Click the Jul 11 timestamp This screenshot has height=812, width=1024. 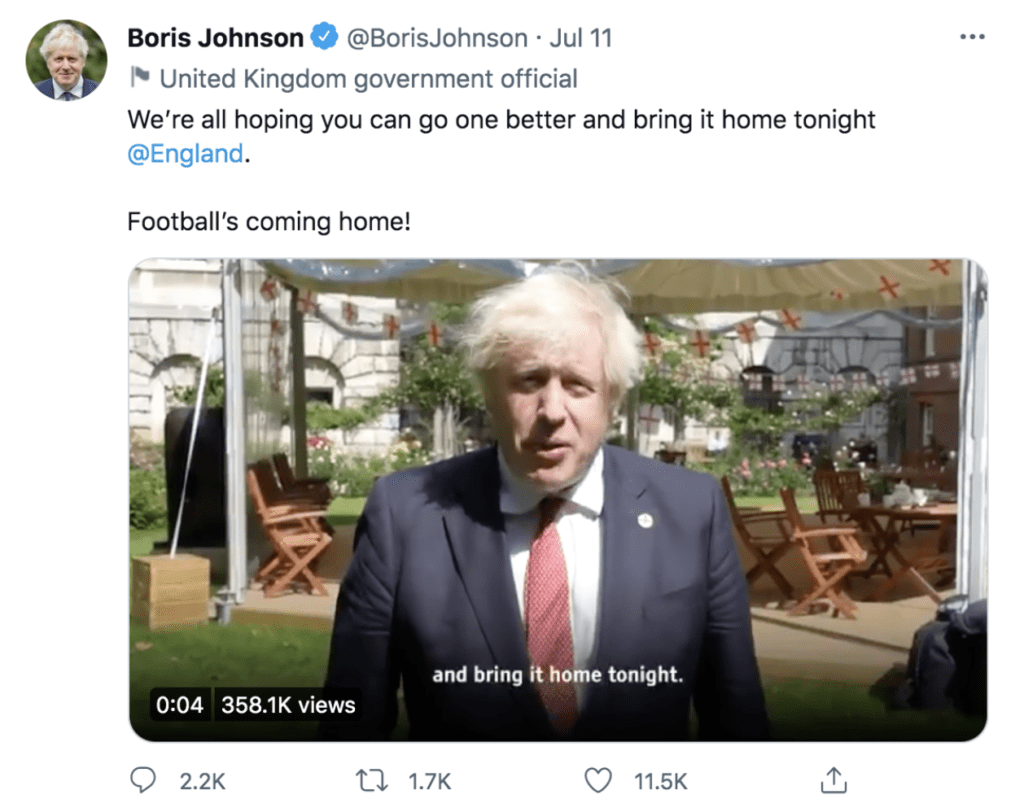(x=581, y=39)
